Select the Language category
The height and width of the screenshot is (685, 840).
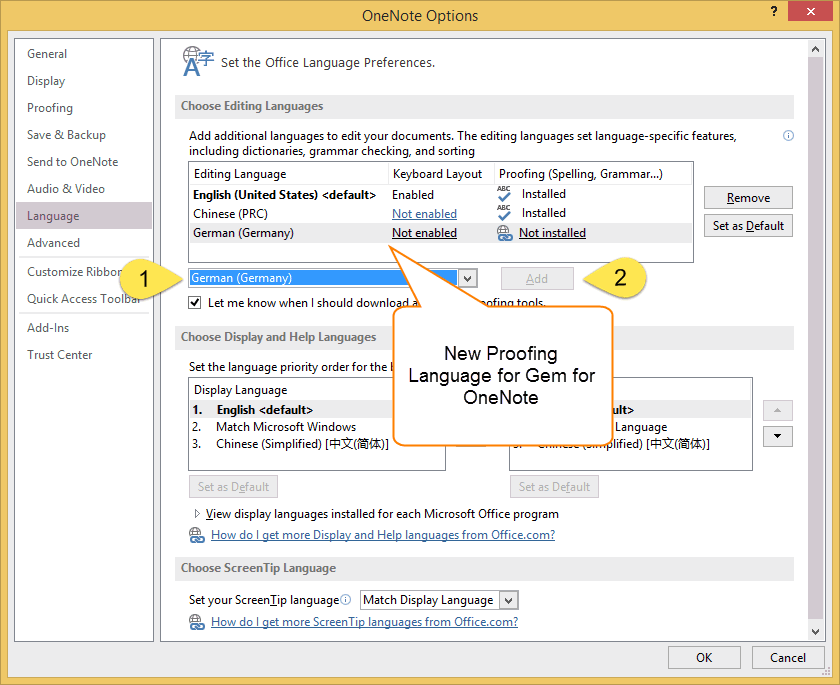84,216
